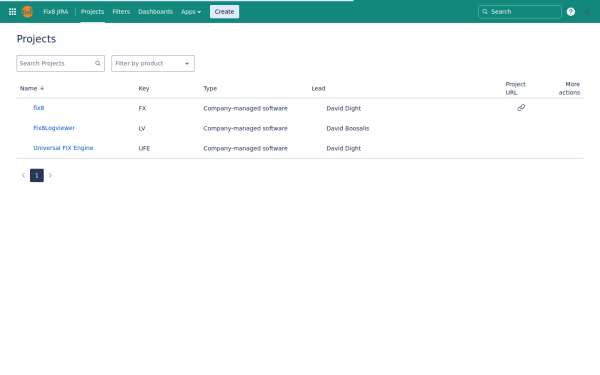This screenshot has width=600, height=375.
Task: Click the magnifier in Search Projects box
Action: pyautogui.click(x=98, y=64)
